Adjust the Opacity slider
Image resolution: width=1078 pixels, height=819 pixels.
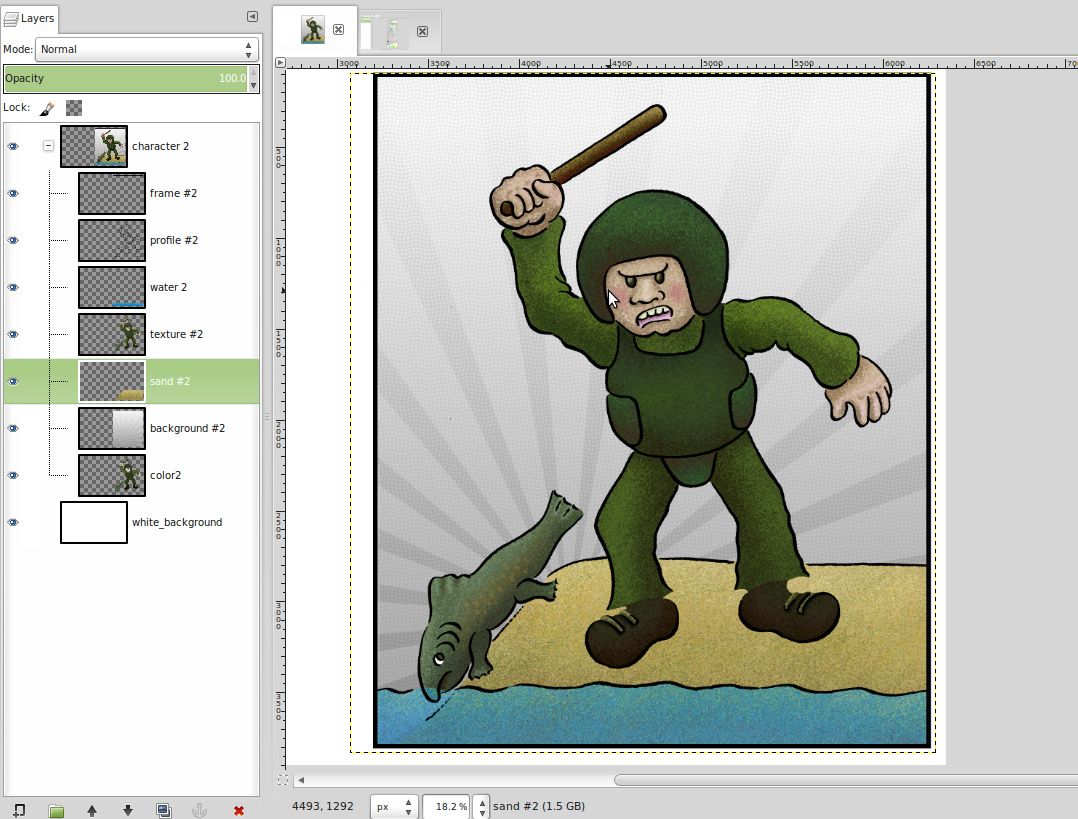pyautogui.click(x=130, y=78)
